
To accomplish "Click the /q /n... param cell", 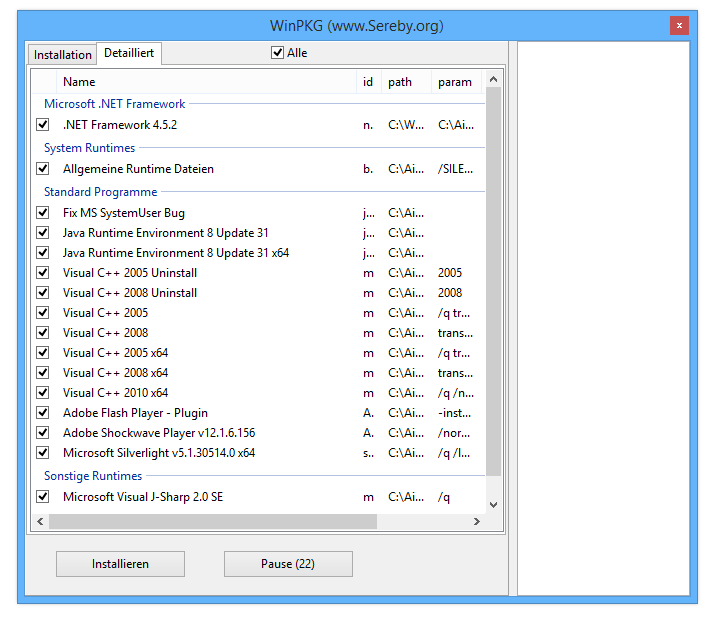I will click(456, 393).
